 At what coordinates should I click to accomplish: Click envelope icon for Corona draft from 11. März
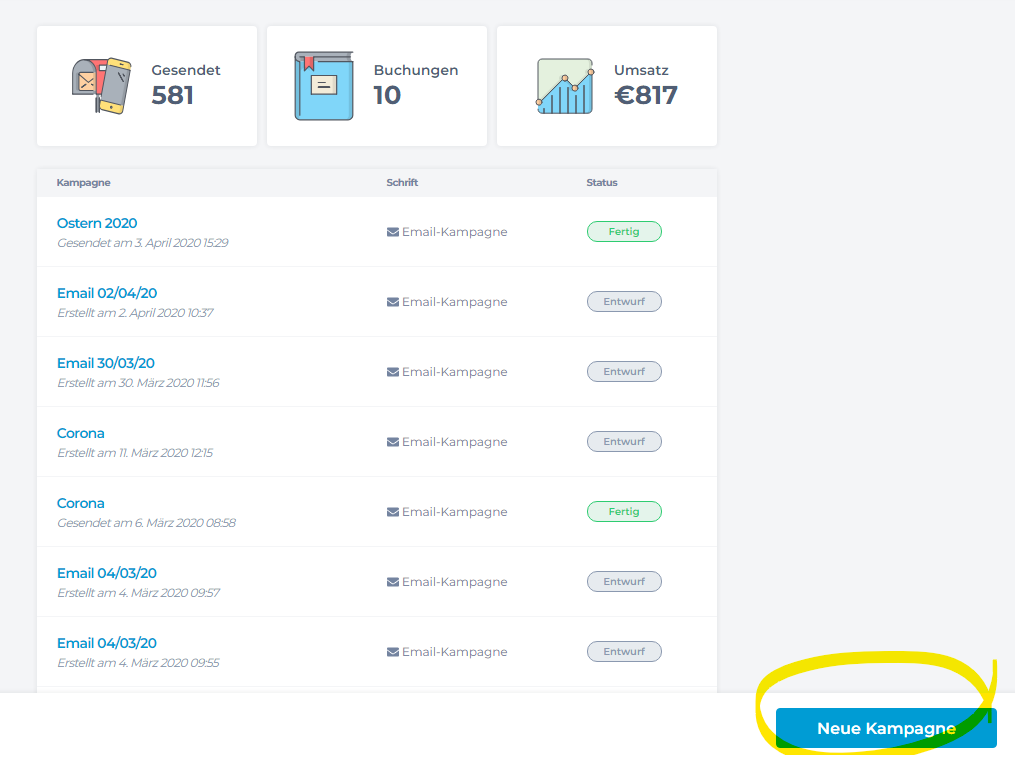393,442
